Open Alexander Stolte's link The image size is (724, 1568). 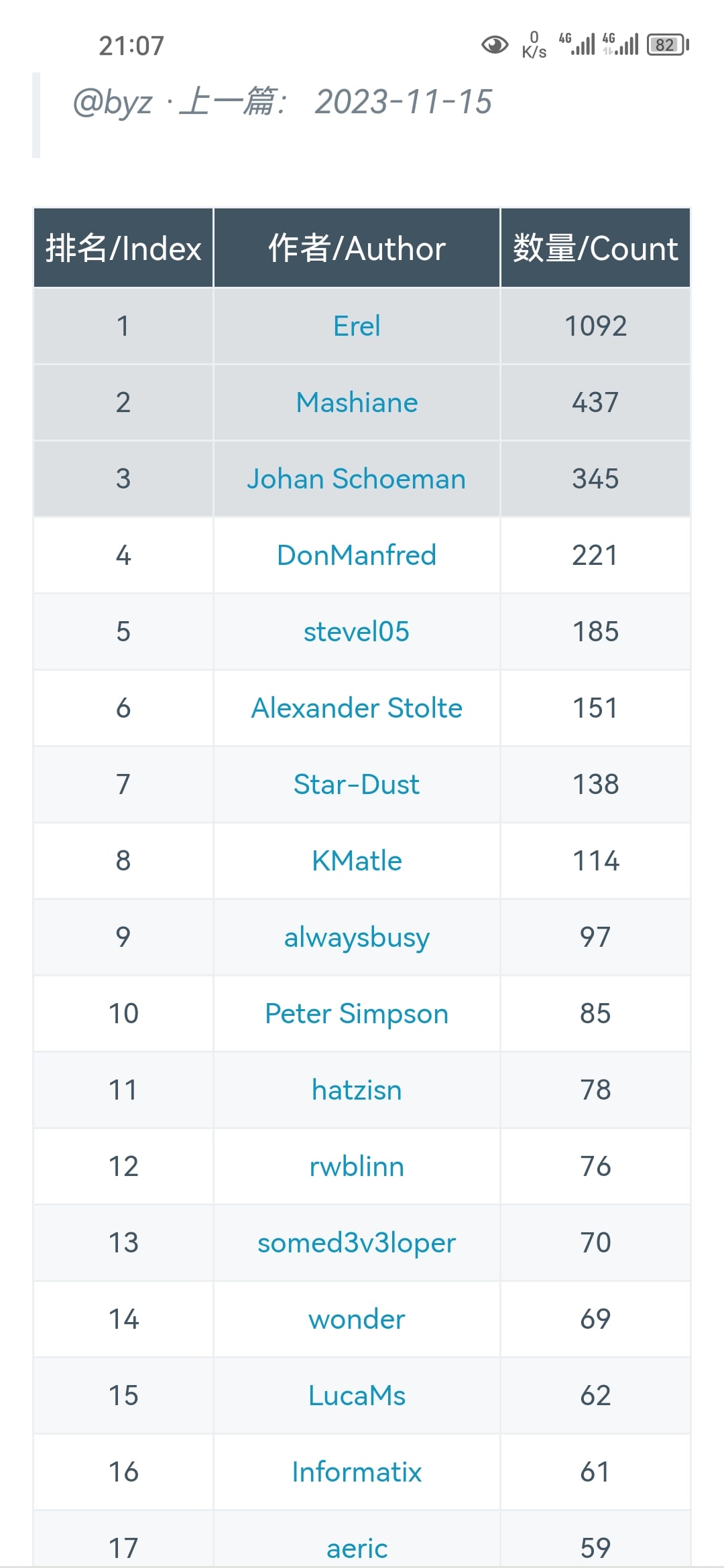point(357,708)
